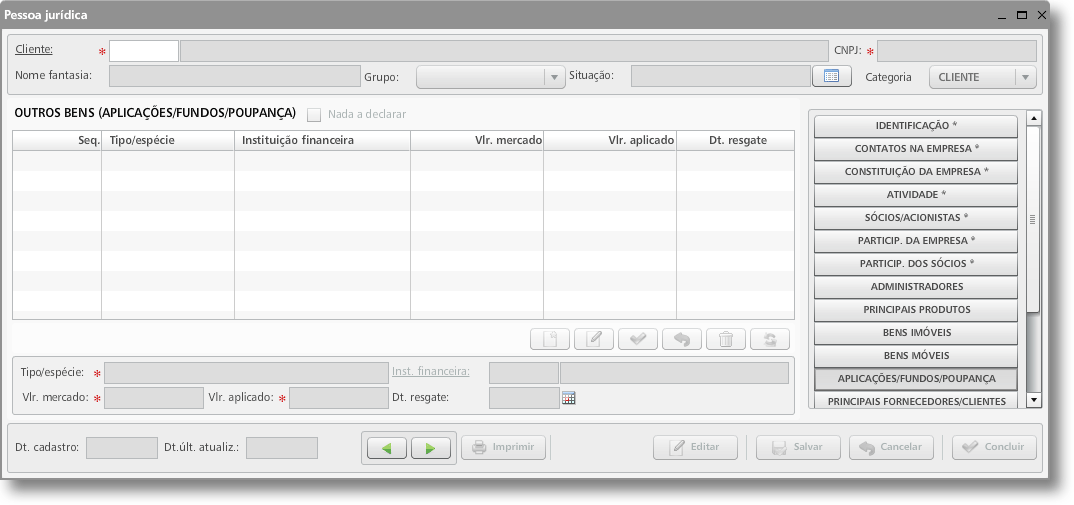The image size is (1074, 505).
Task: Open the Situação table lookup icon
Action: tap(832, 76)
